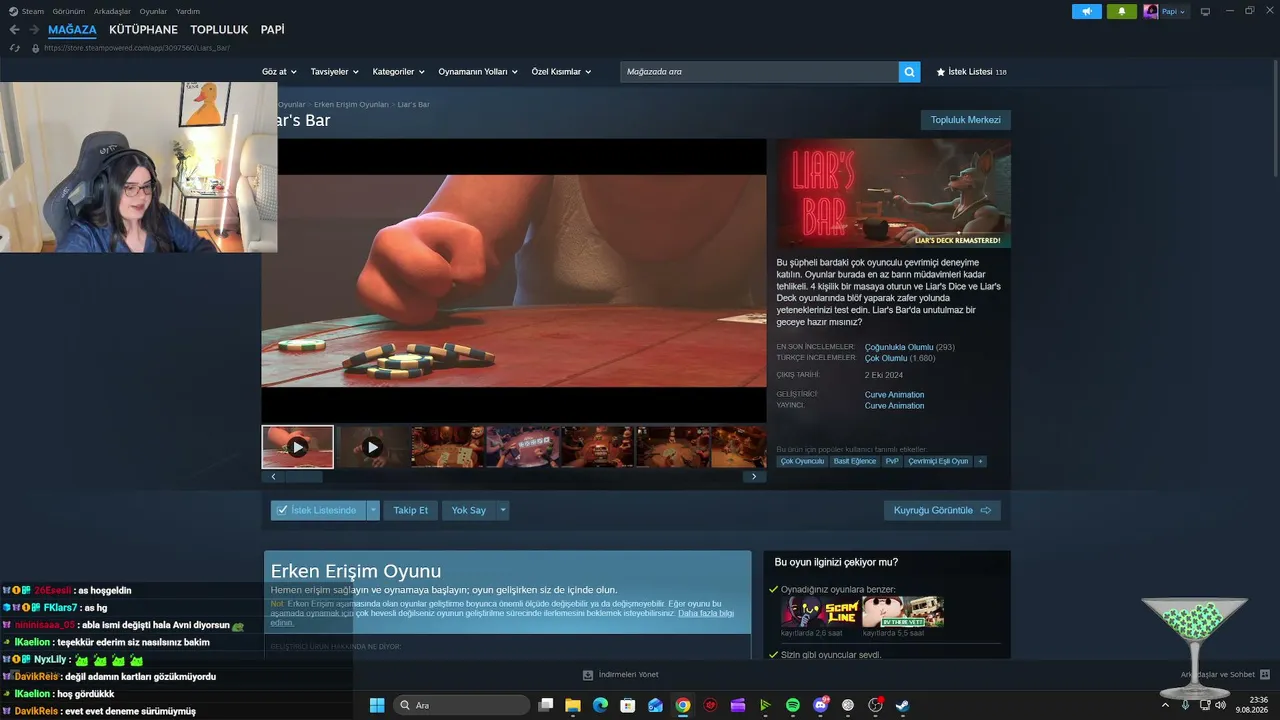Viewport: 1280px width, 720px height.
Task: Click the Çok Oyunculu tag
Action: coord(802,462)
